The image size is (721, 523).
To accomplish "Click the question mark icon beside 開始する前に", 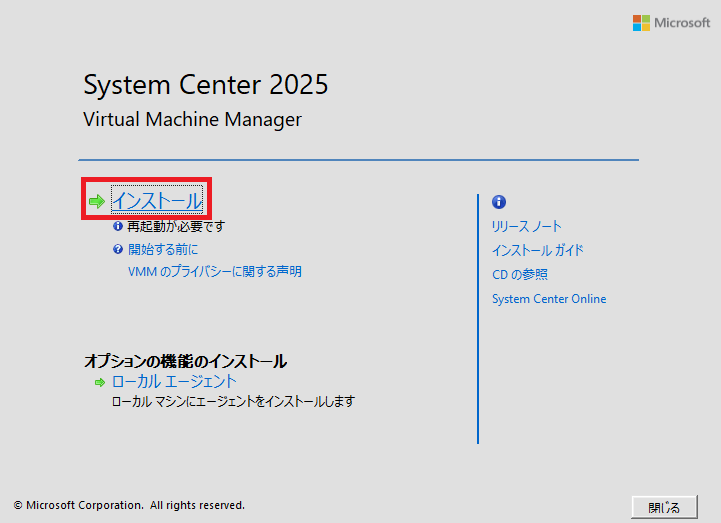I will 118,249.
